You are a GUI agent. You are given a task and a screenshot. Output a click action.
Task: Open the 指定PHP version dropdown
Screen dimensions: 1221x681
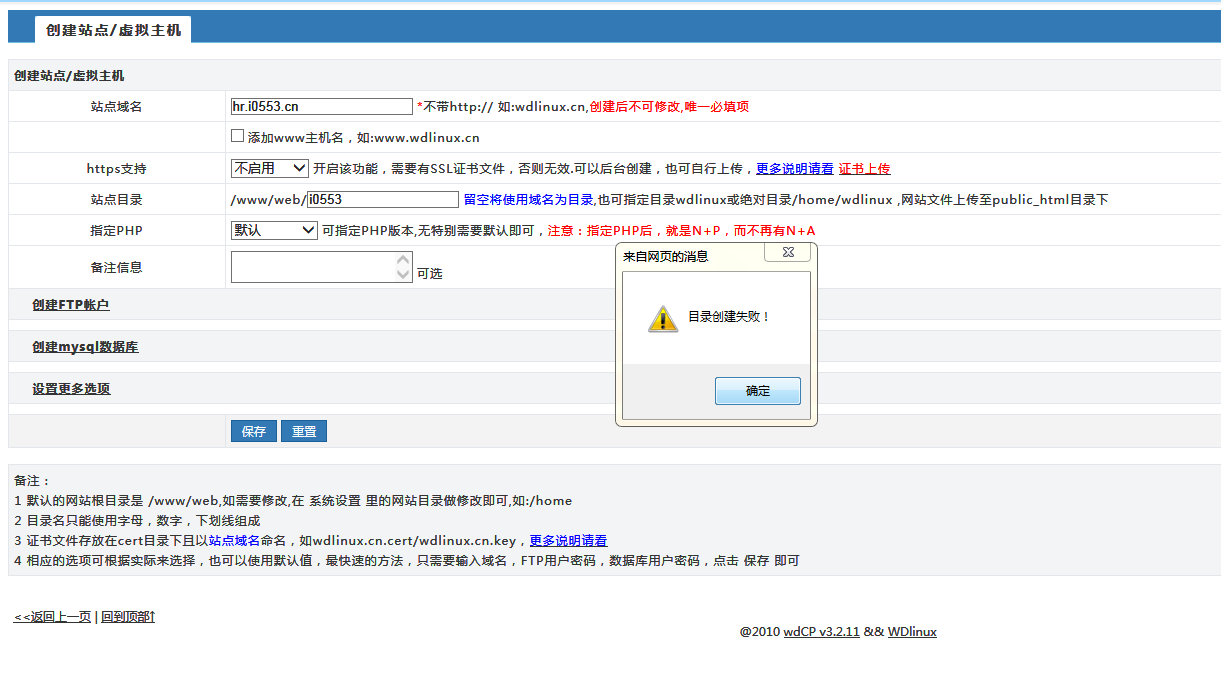click(274, 230)
